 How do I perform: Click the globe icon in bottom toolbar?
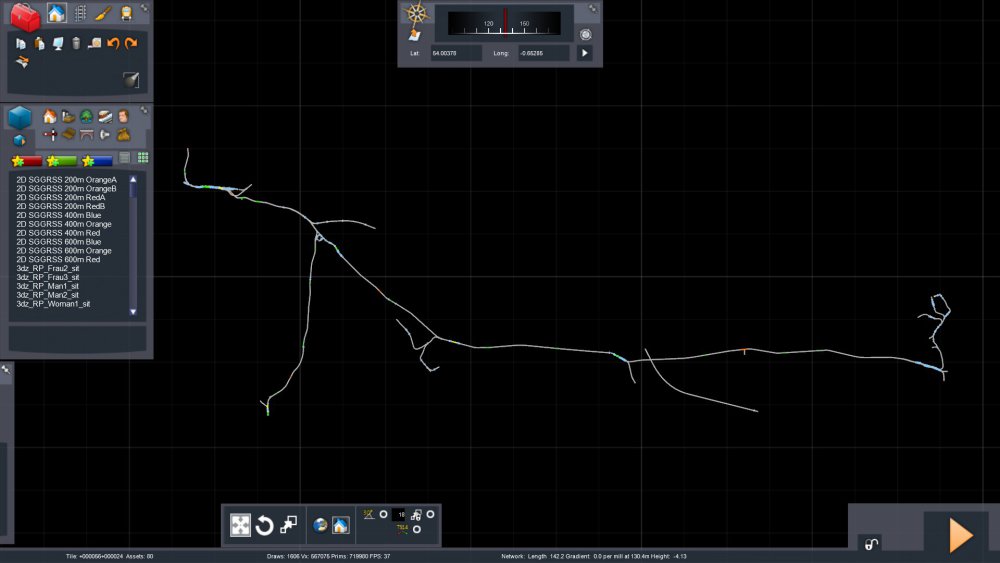coord(320,525)
